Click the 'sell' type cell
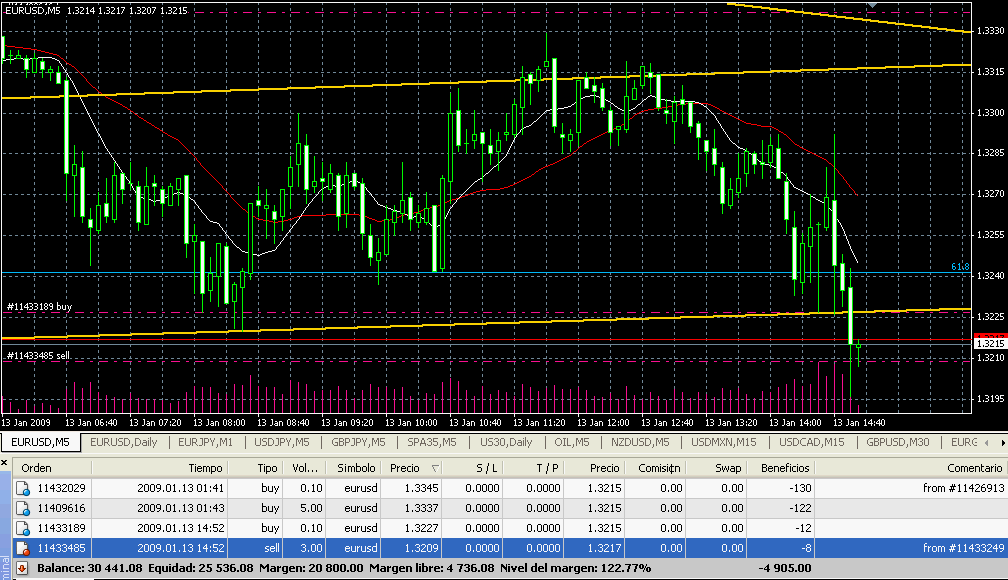Screen dimensions: 1008x580 coord(272,548)
